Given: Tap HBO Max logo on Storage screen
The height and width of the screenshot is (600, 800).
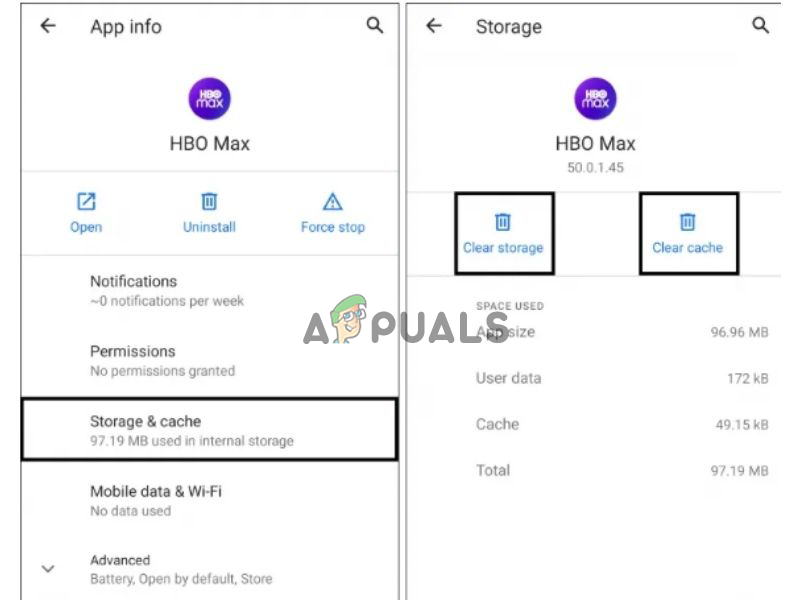Looking at the screenshot, I should coord(595,99).
